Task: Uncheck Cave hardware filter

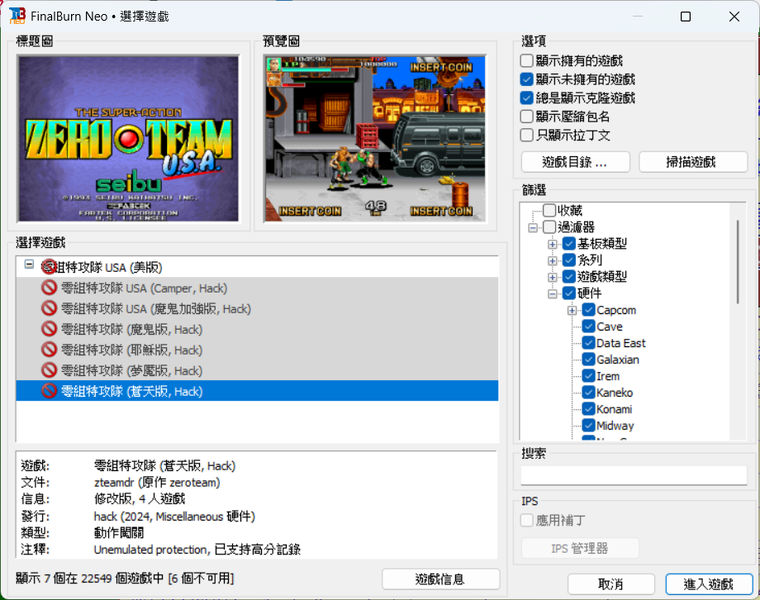Action: 588,326
